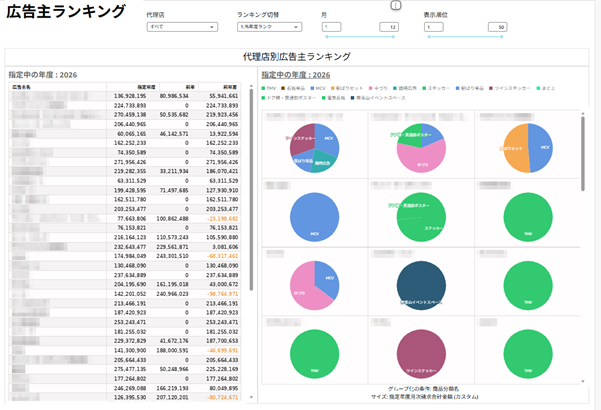Click the 臨時広告 legend entry
This screenshot has height=410, width=601.
(x=404, y=88)
